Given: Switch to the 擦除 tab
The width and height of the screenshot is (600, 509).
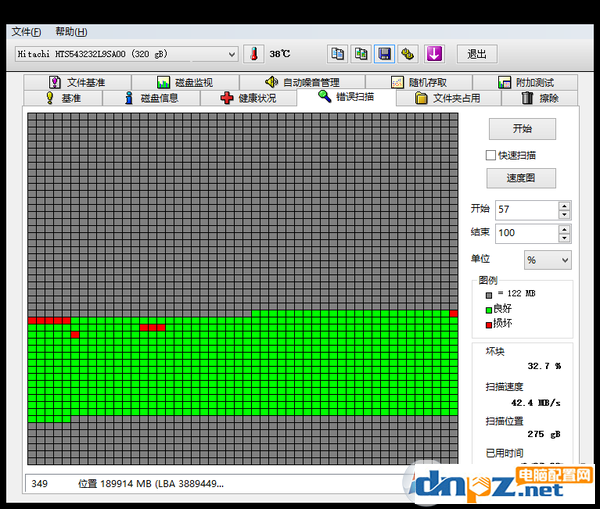Looking at the screenshot, I should (x=540, y=98).
